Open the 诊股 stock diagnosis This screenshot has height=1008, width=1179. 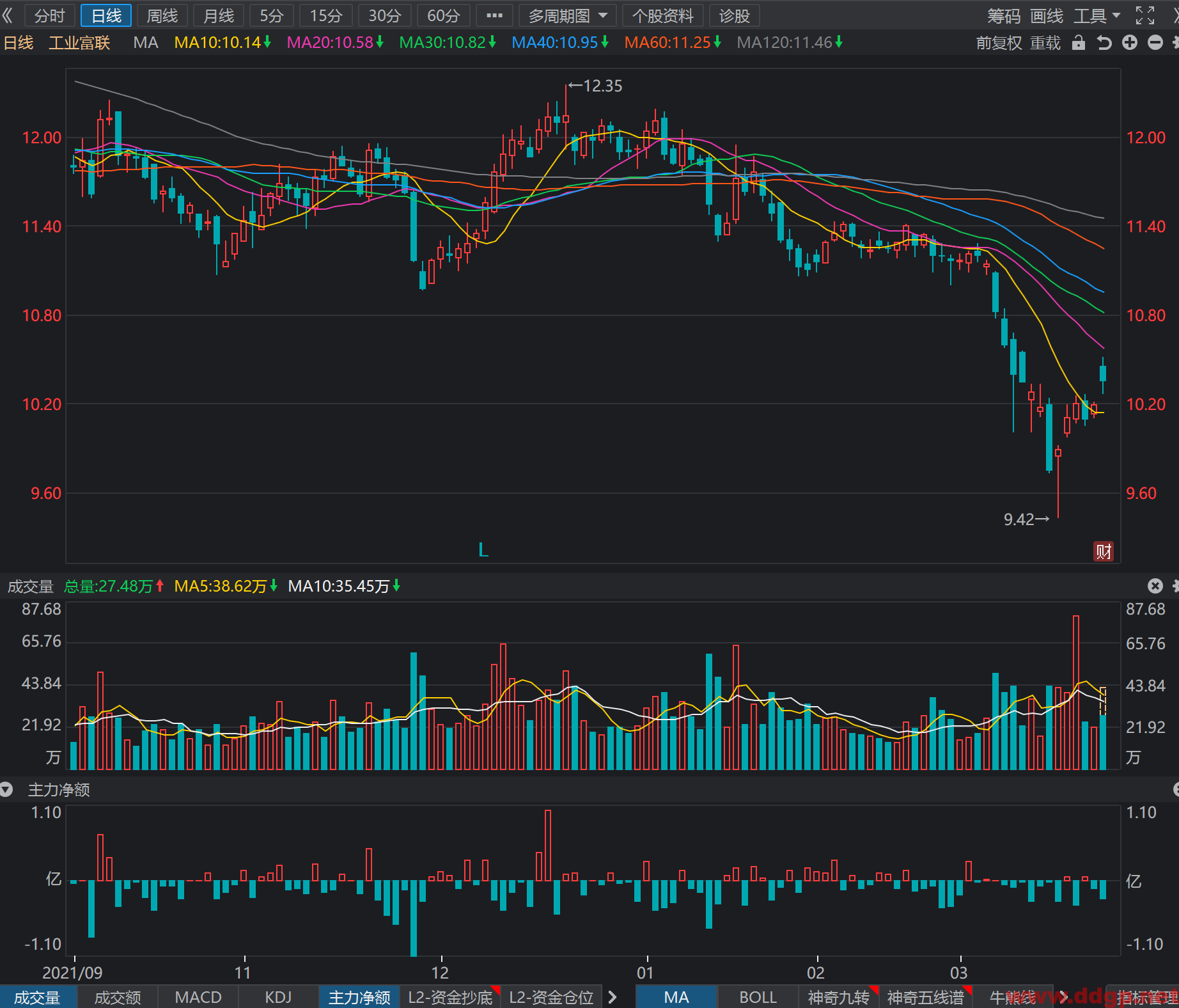[734, 15]
